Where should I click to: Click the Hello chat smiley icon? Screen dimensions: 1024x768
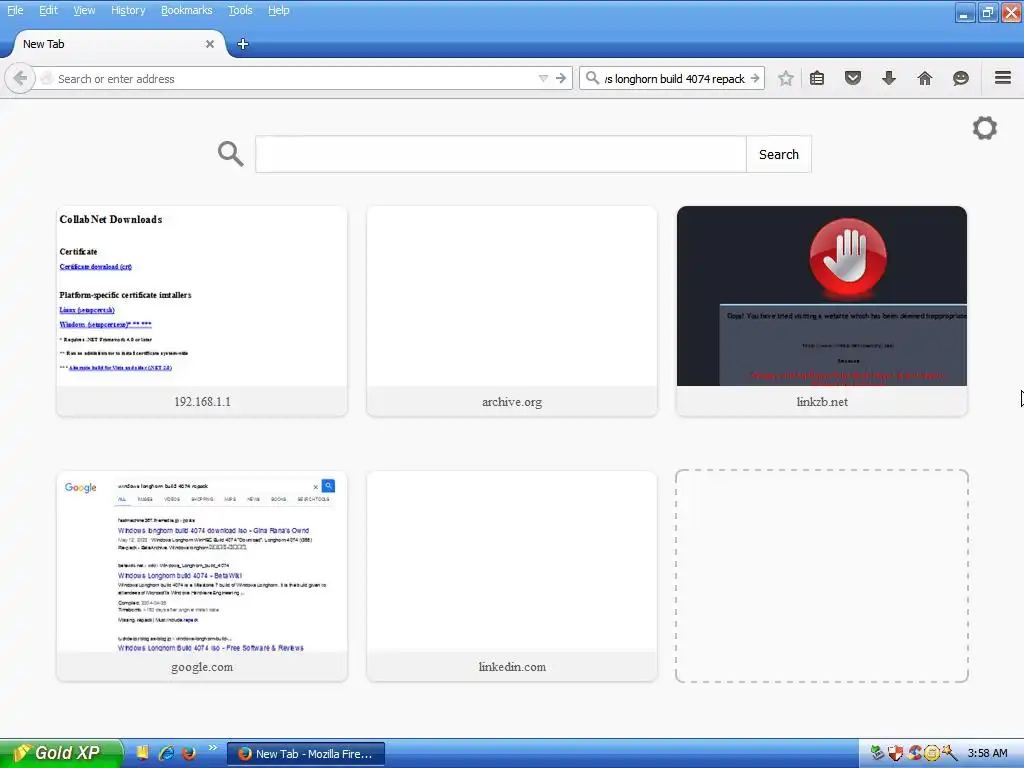coord(961,78)
